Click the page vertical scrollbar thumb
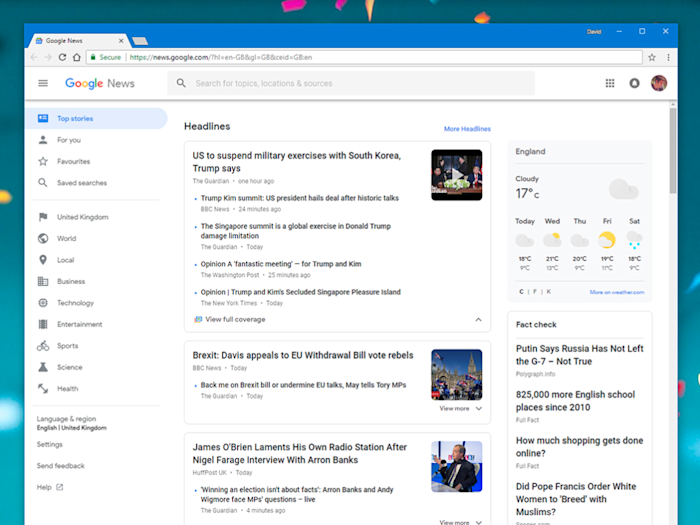 [x=673, y=150]
